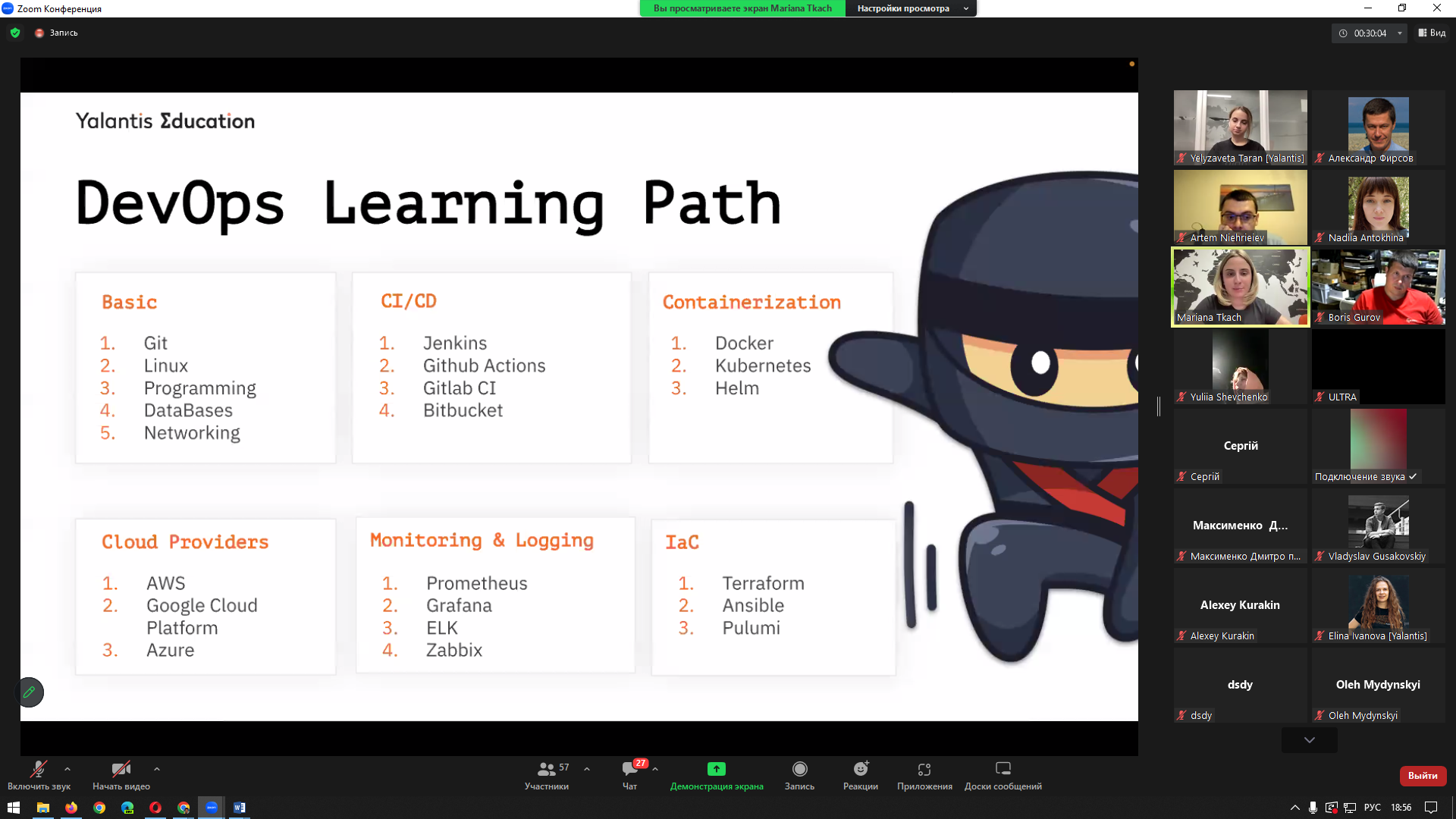
Task: Click the red recording indicator Запись
Action: (x=56, y=33)
